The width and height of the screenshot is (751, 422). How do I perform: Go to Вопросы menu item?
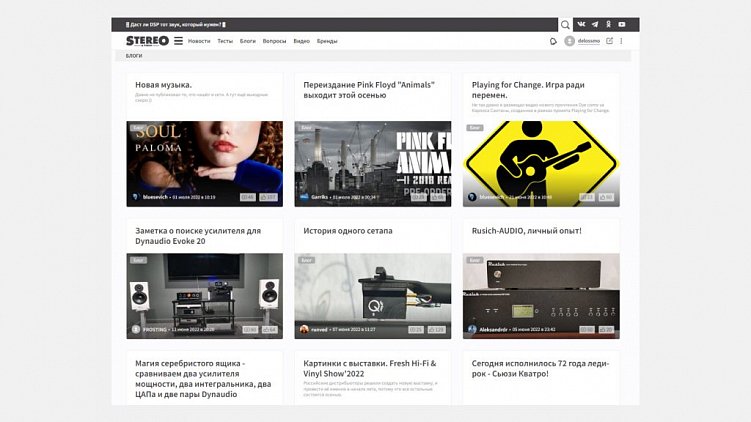click(274, 41)
